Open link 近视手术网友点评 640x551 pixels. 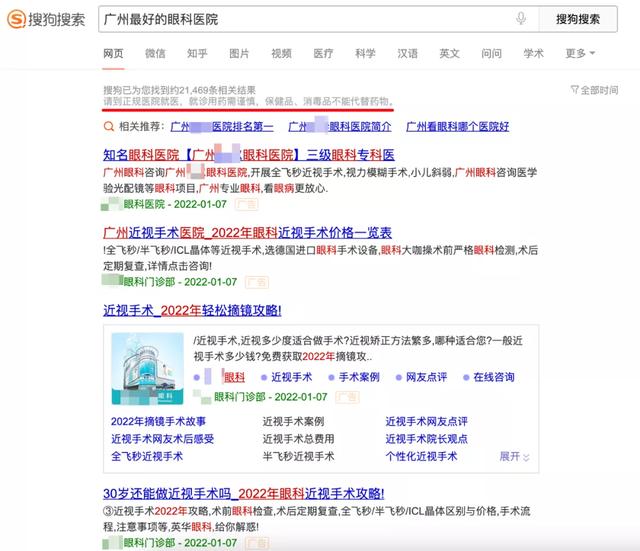(x=427, y=421)
